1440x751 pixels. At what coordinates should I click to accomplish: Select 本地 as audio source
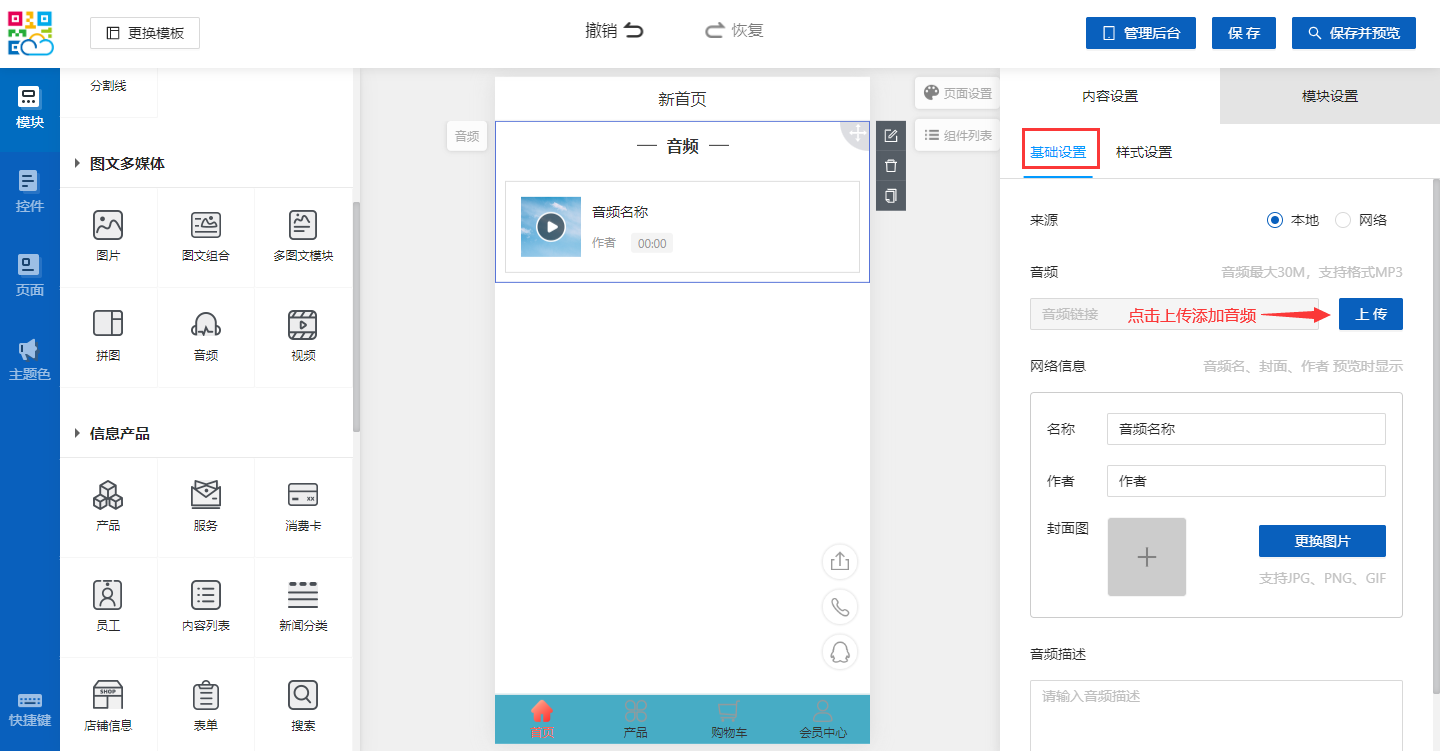[x=1275, y=220]
